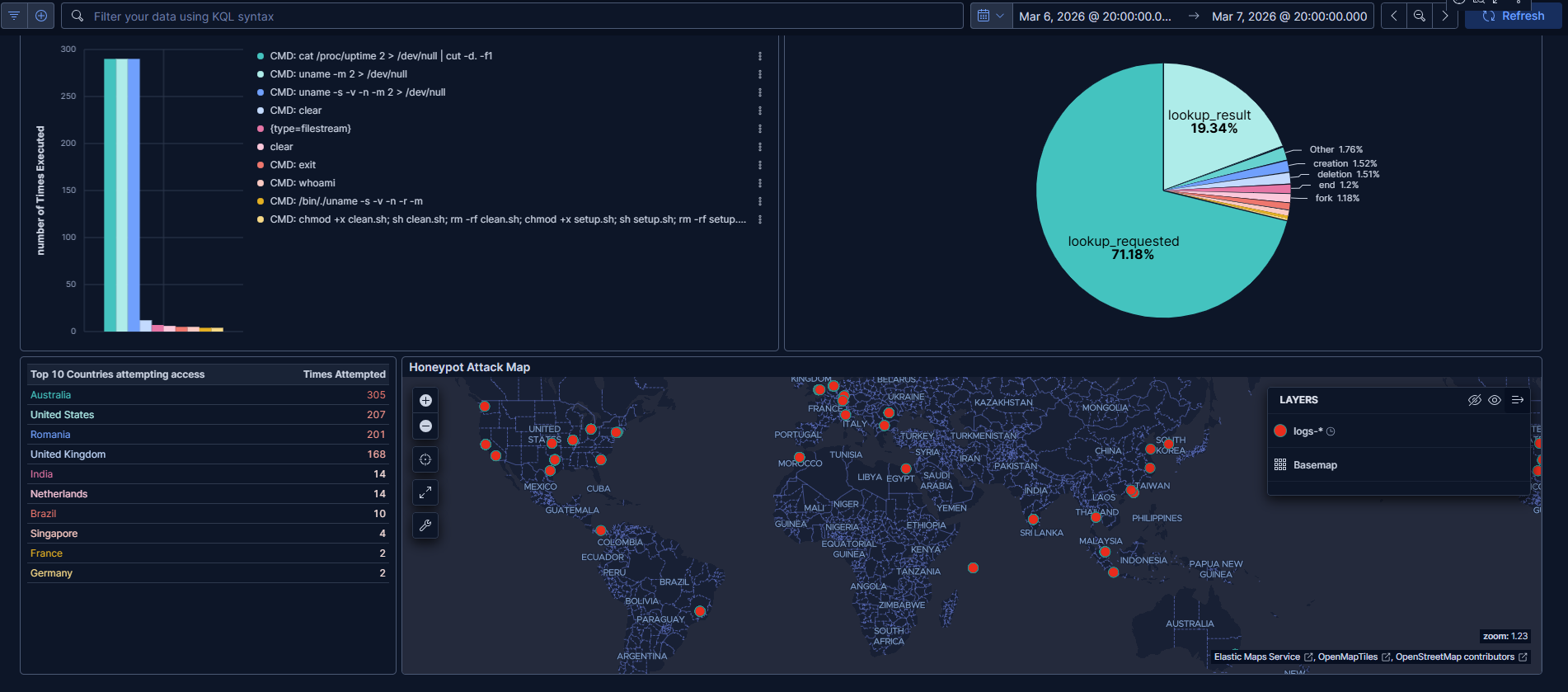Open the OpenStreetMap contributors link
1568x692 pixels.
coord(1454,657)
